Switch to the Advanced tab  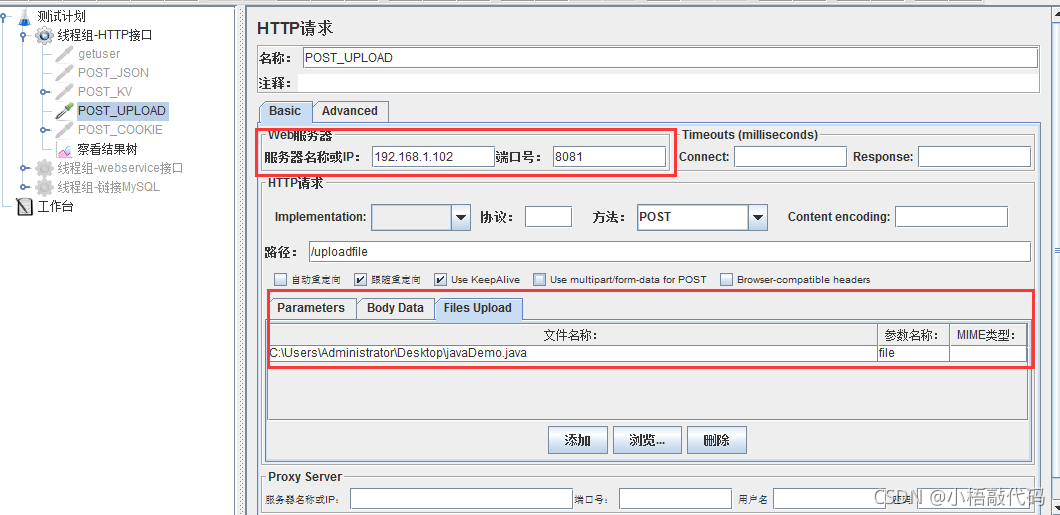[x=350, y=111]
